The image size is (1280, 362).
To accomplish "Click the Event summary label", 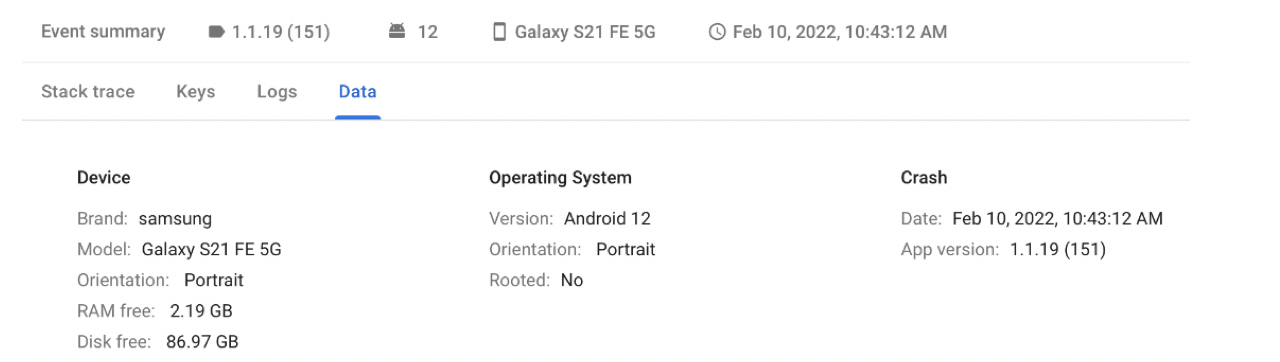I will click(x=103, y=32).
